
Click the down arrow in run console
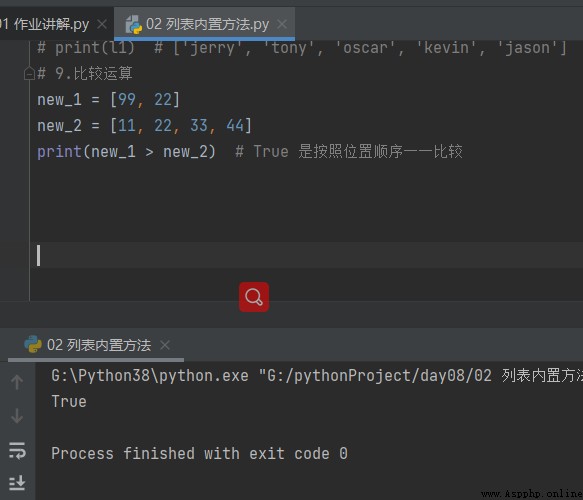click(x=17, y=416)
